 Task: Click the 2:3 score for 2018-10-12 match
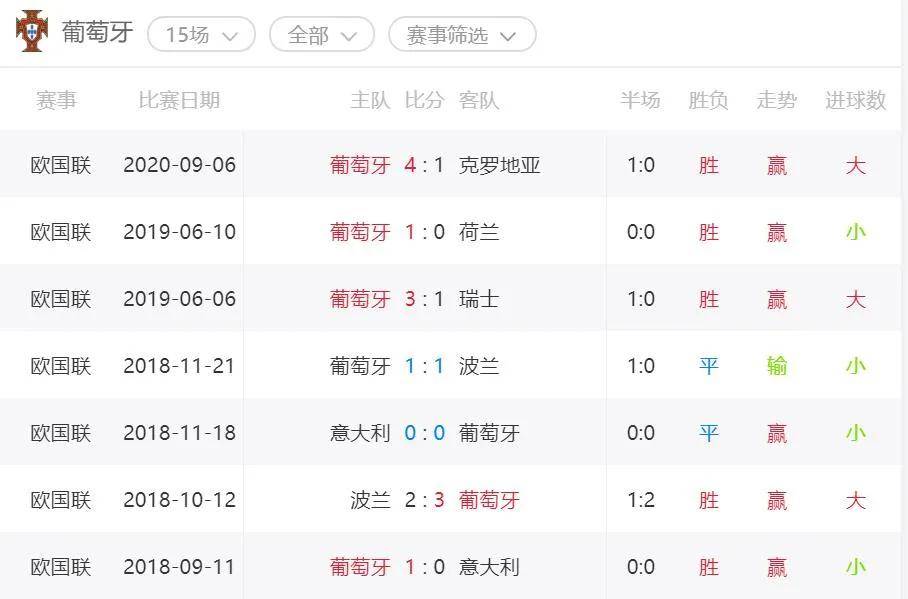[424, 500]
